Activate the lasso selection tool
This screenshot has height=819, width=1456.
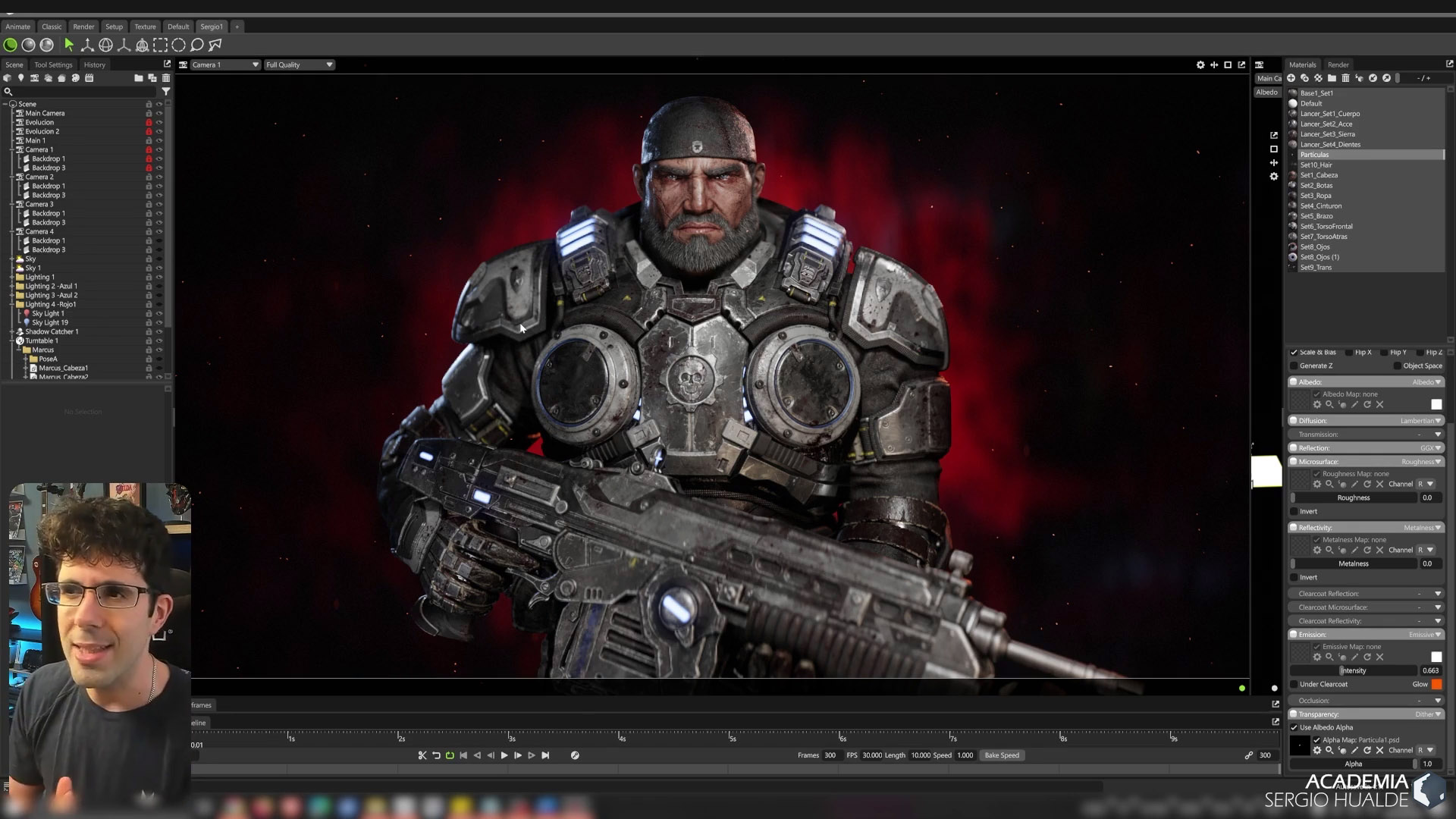pyautogui.click(x=196, y=45)
